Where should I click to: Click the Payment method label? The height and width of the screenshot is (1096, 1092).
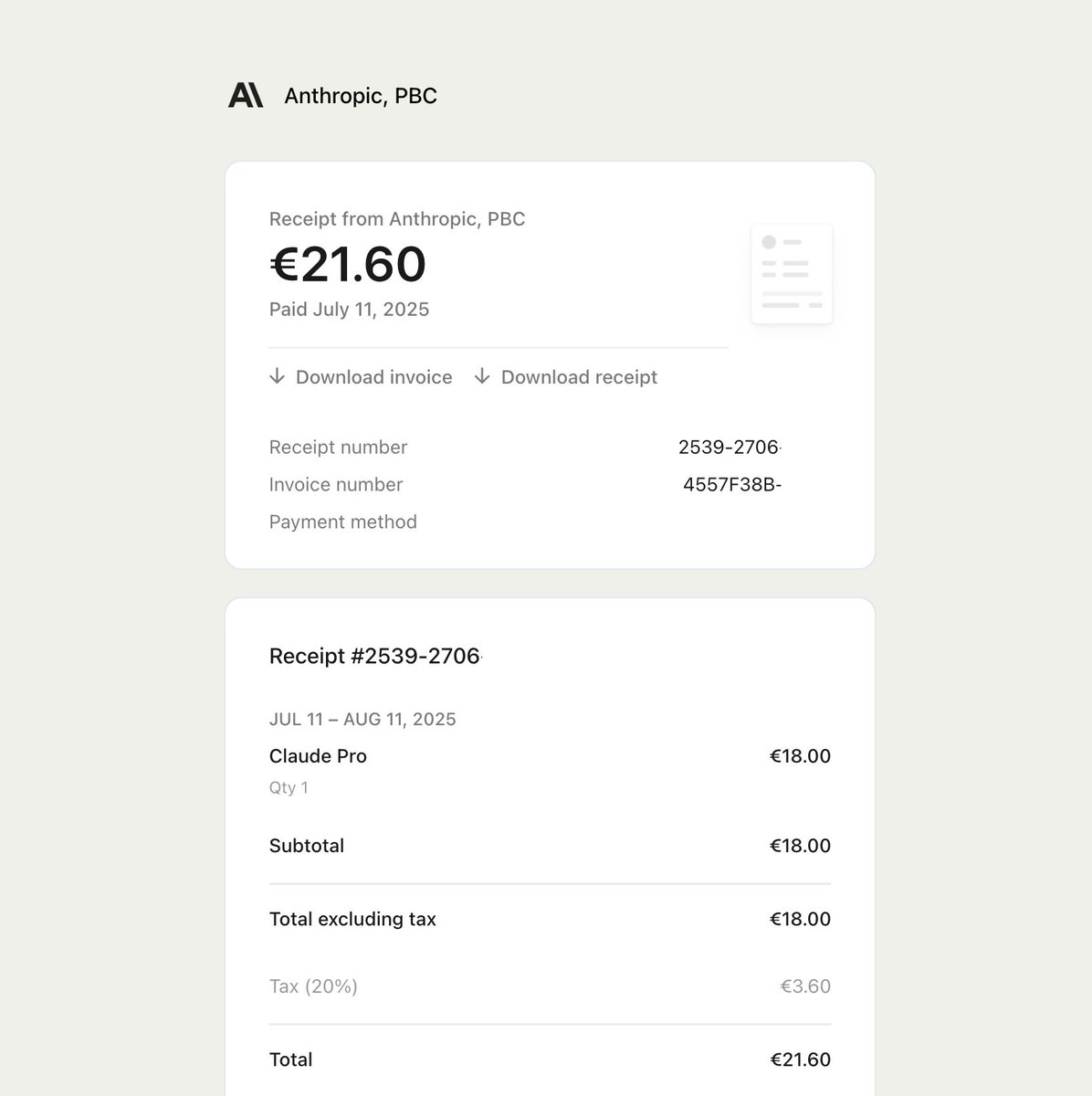tap(342, 522)
